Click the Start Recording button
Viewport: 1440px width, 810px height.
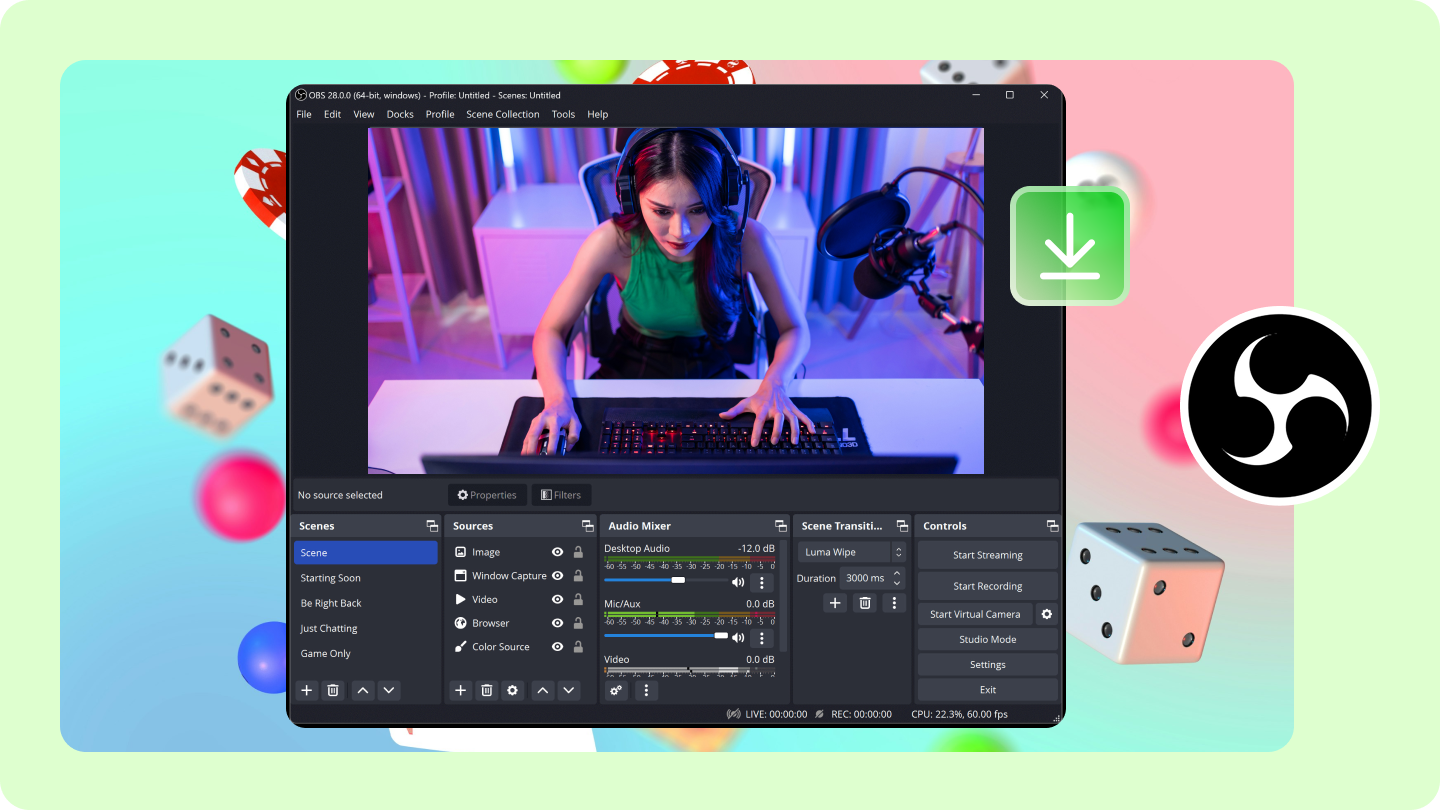(987, 586)
